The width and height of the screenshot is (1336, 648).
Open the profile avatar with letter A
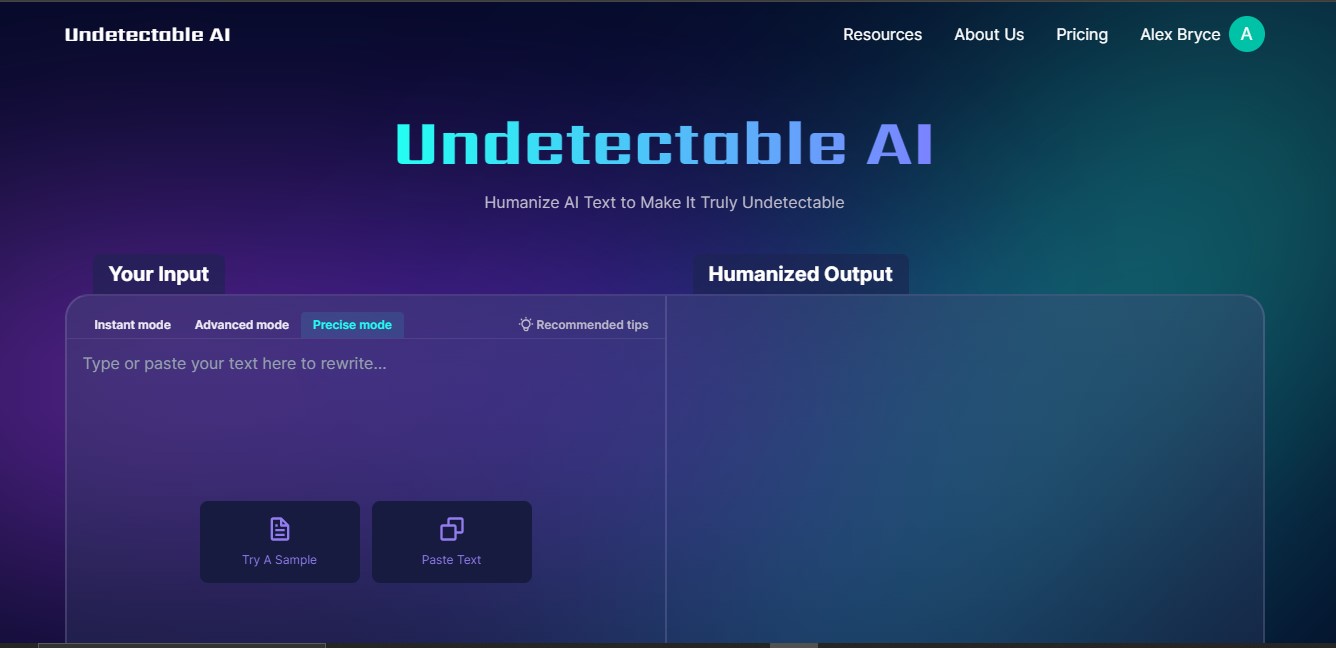point(1246,33)
